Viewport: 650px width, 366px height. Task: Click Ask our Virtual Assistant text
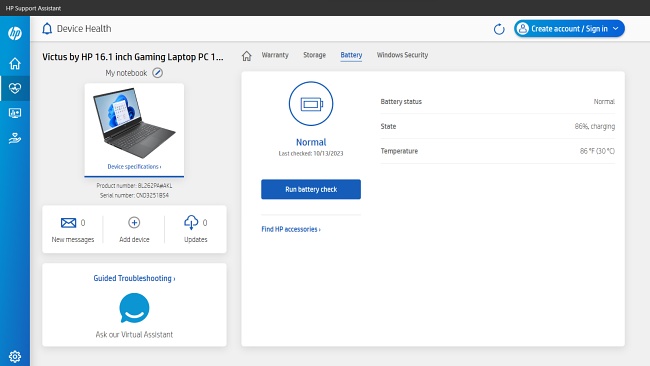point(134,334)
